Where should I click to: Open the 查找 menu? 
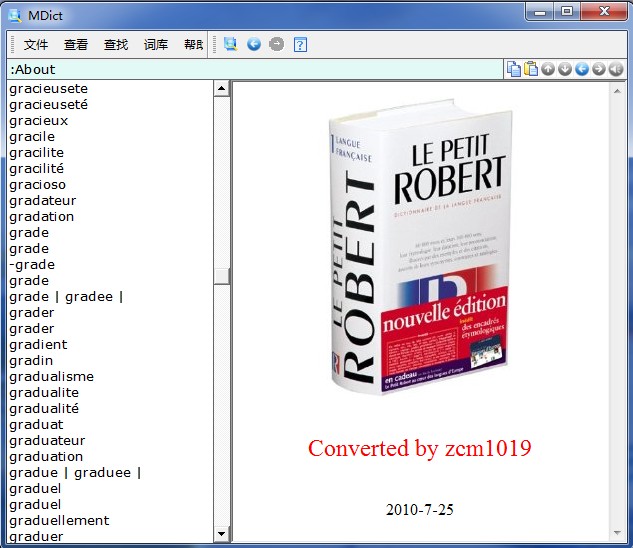(x=116, y=45)
